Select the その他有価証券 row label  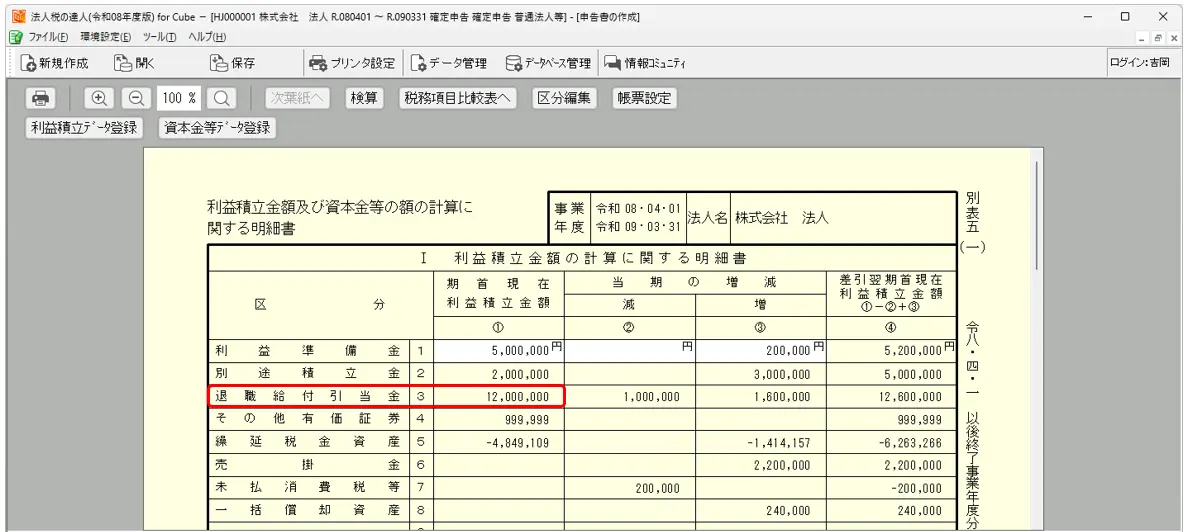[x=309, y=419]
